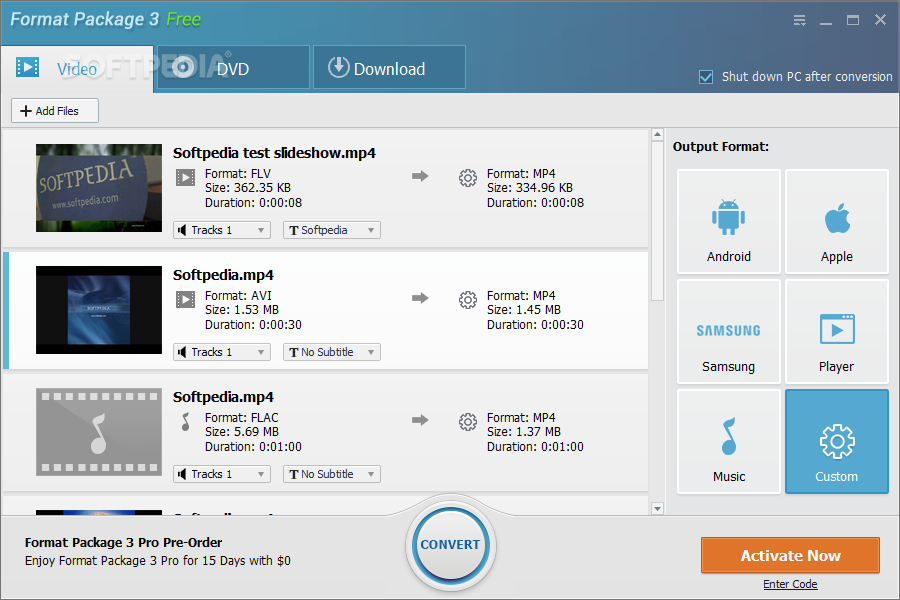900x600 pixels.
Task: Open No Subtitle dropdown for the FLAC file
Action: [332, 474]
